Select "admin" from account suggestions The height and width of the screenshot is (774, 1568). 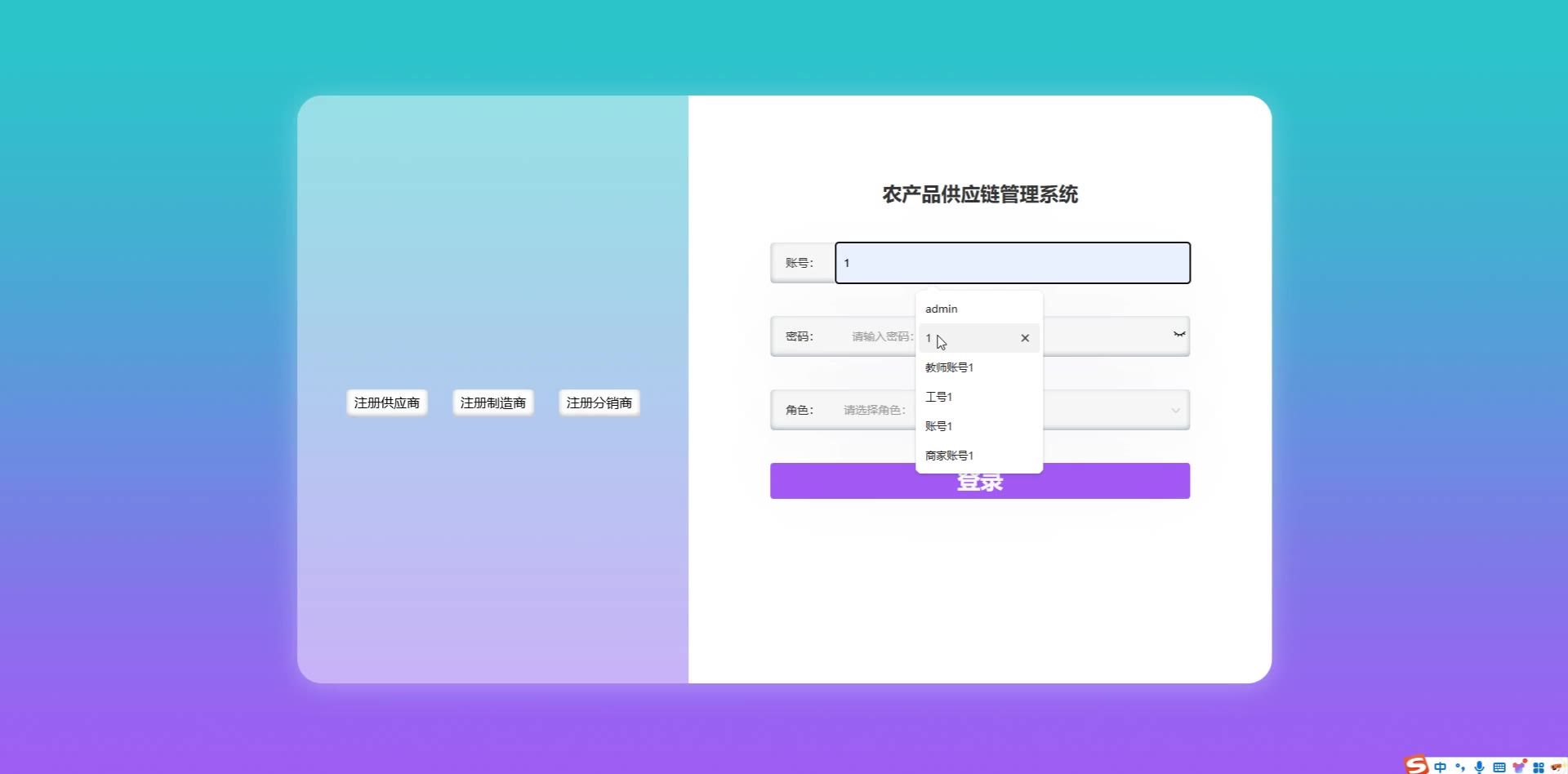pyautogui.click(x=979, y=309)
